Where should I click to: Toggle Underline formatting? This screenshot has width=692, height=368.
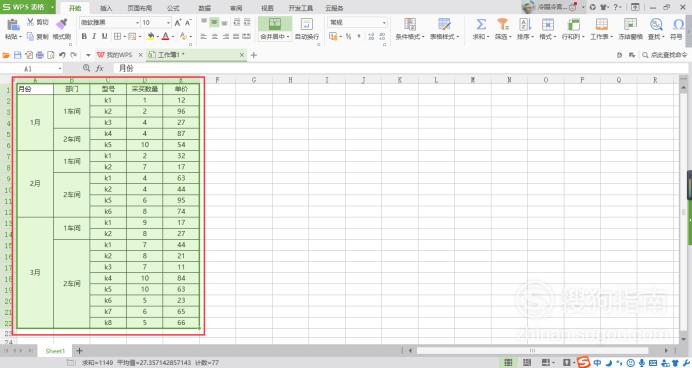105,36
